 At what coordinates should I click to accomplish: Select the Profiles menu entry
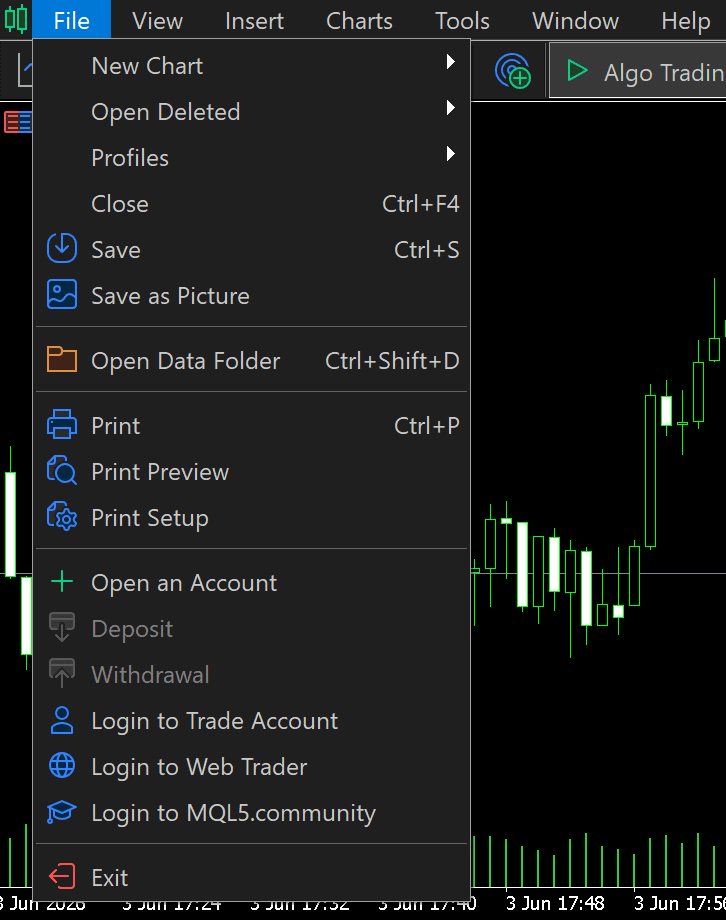[252, 157]
